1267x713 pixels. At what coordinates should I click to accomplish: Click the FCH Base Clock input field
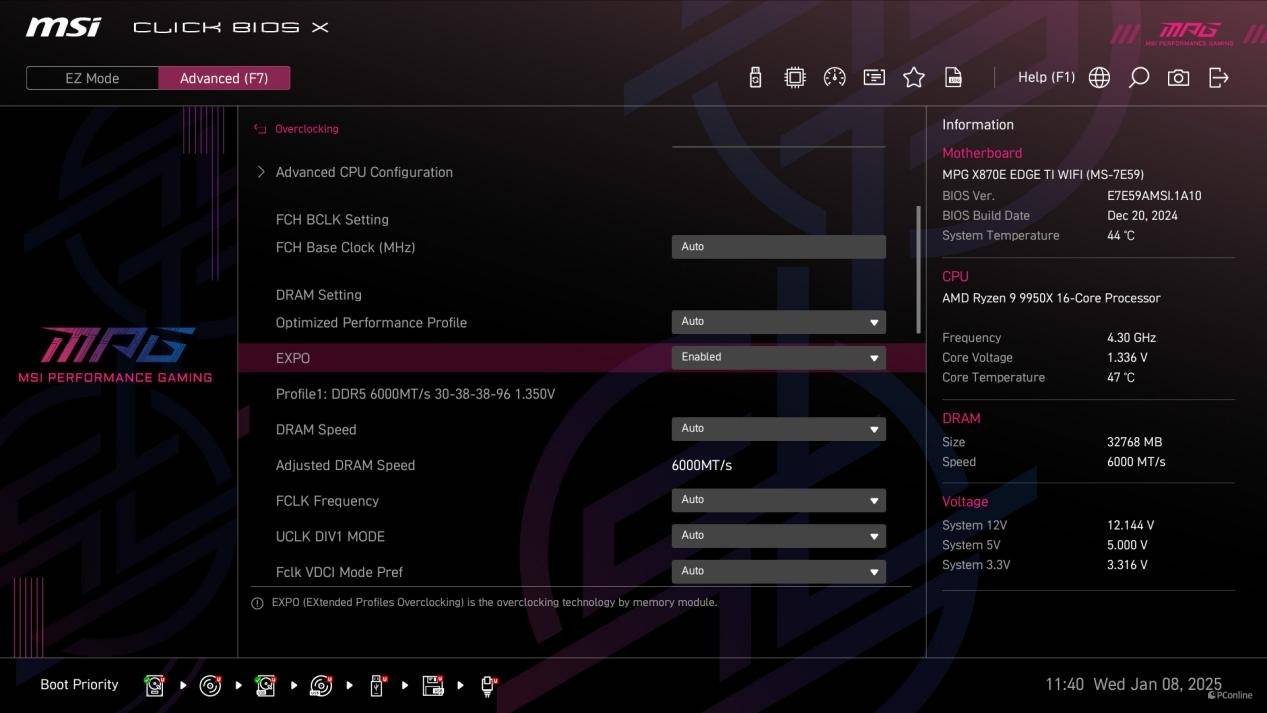coord(778,247)
